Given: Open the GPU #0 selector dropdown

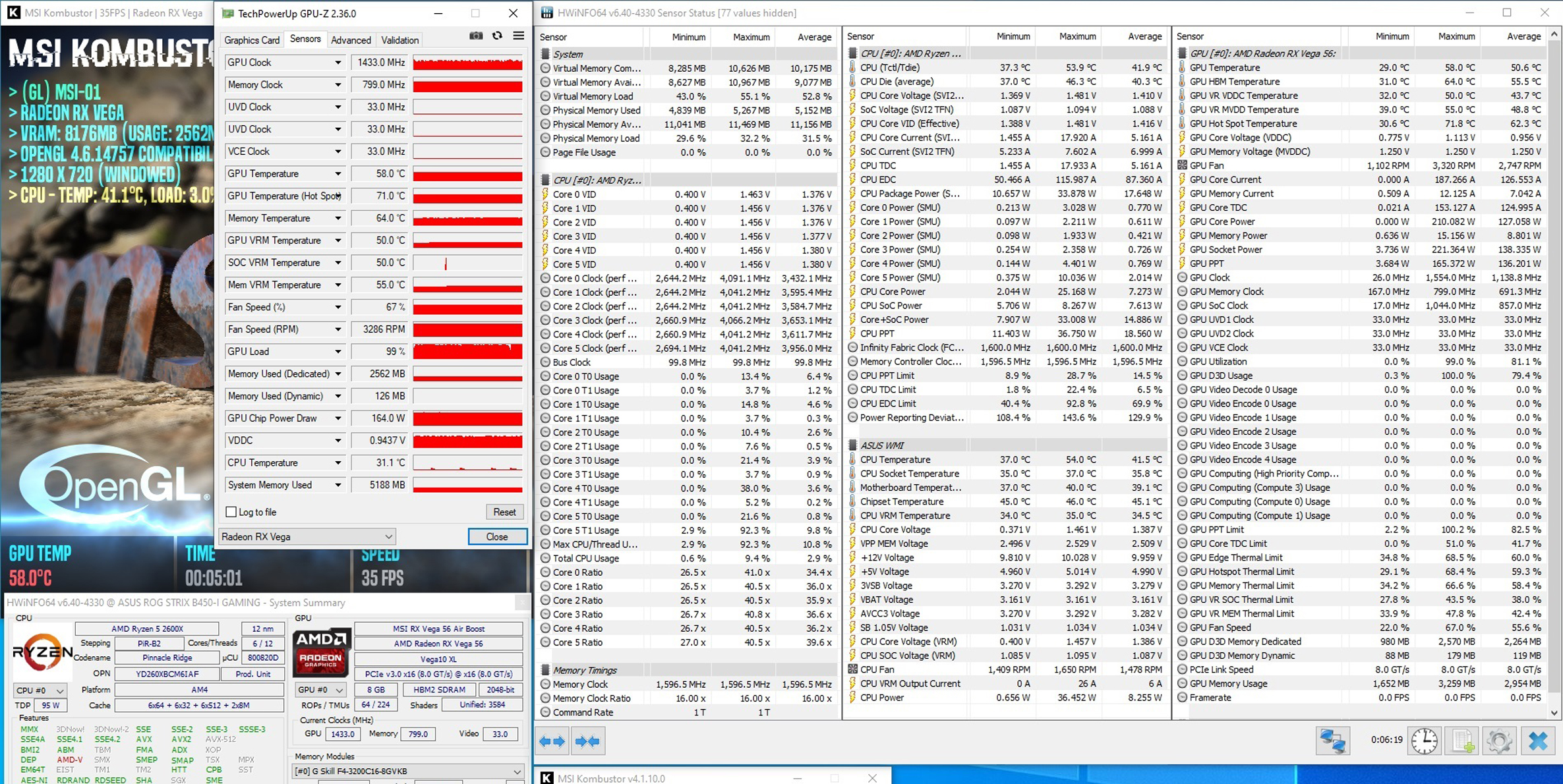Looking at the screenshot, I should pyautogui.click(x=320, y=690).
